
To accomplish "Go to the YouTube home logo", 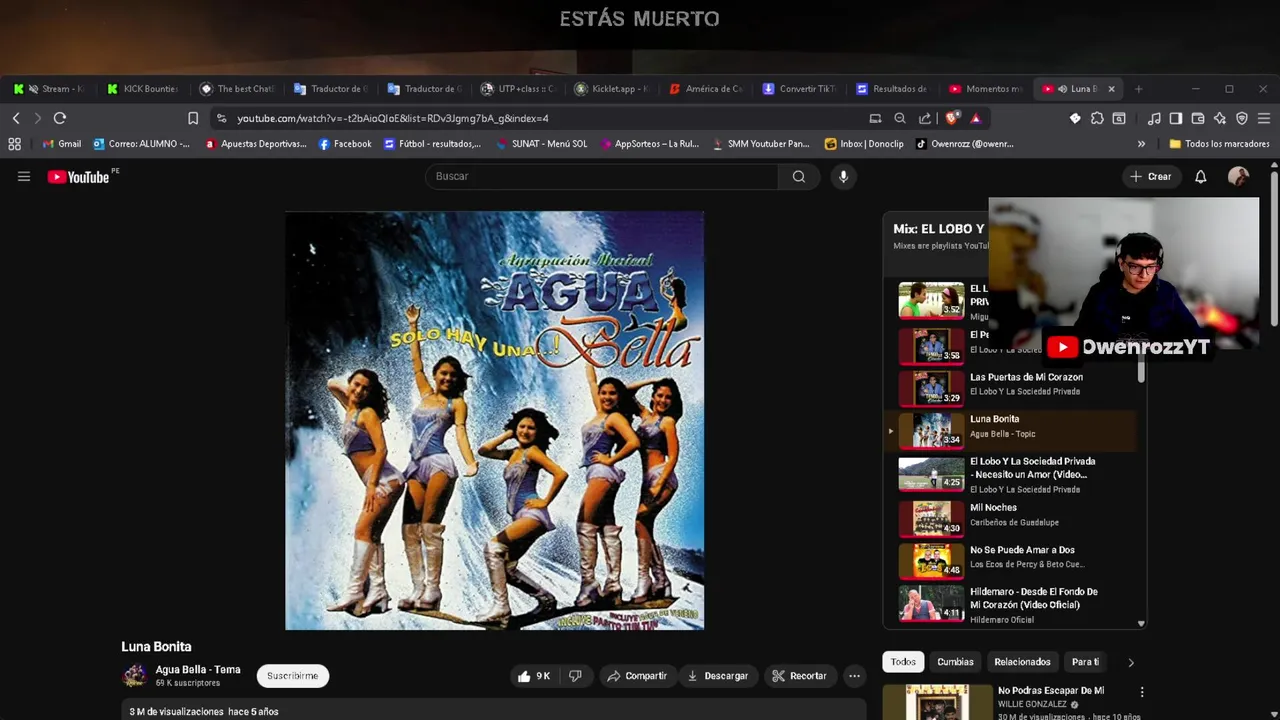I will pos(80,177).
